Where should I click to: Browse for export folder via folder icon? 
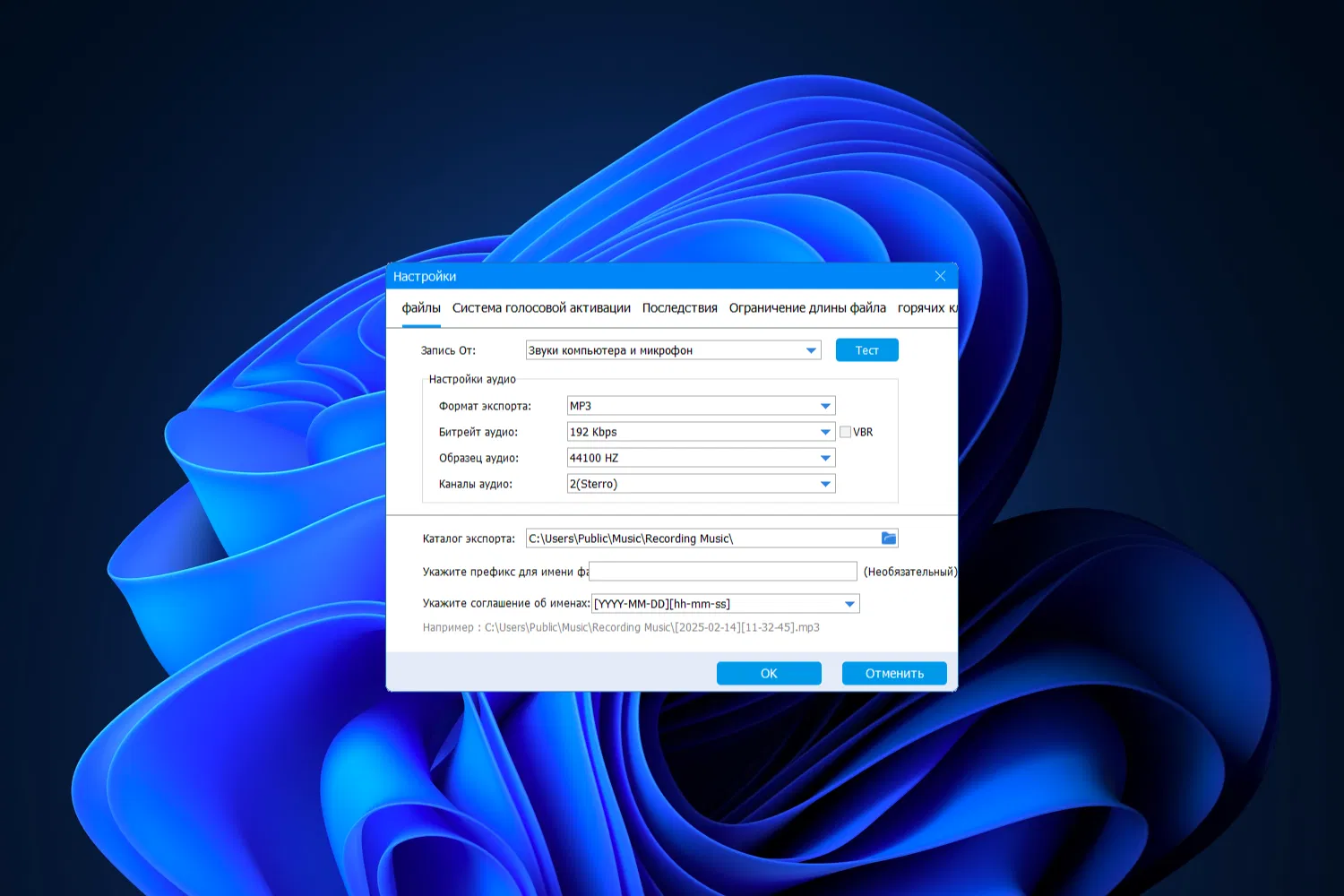tap(889, 538)
